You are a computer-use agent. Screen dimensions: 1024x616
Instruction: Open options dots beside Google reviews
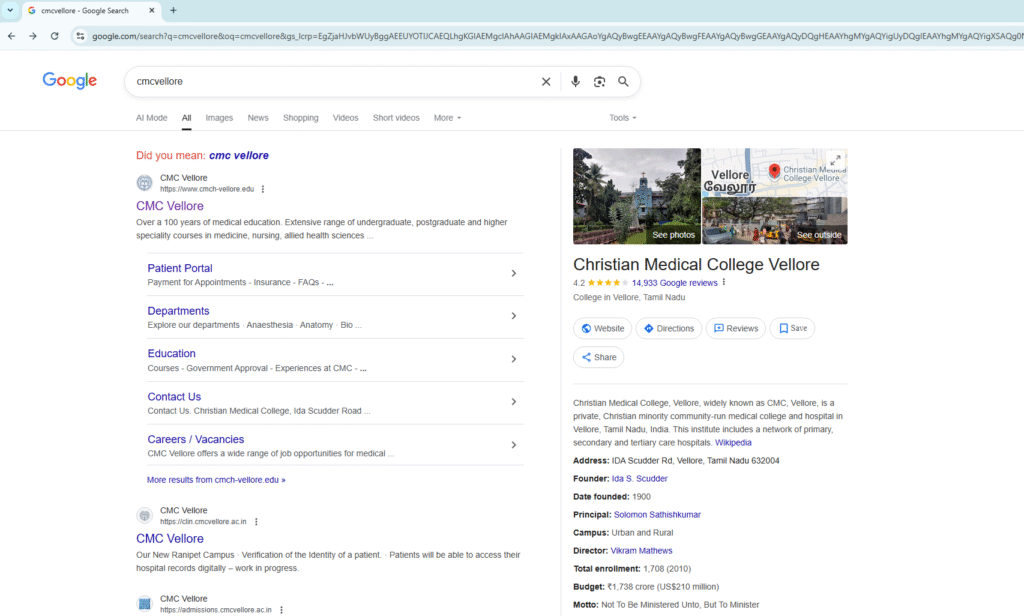click(x=724, y=282)
